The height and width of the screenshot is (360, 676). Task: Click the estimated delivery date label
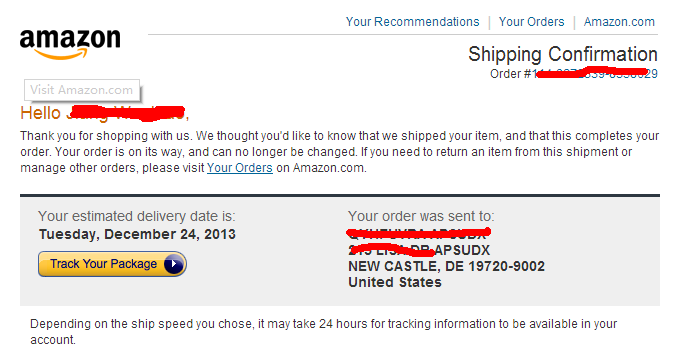click(x=137, y=216)
